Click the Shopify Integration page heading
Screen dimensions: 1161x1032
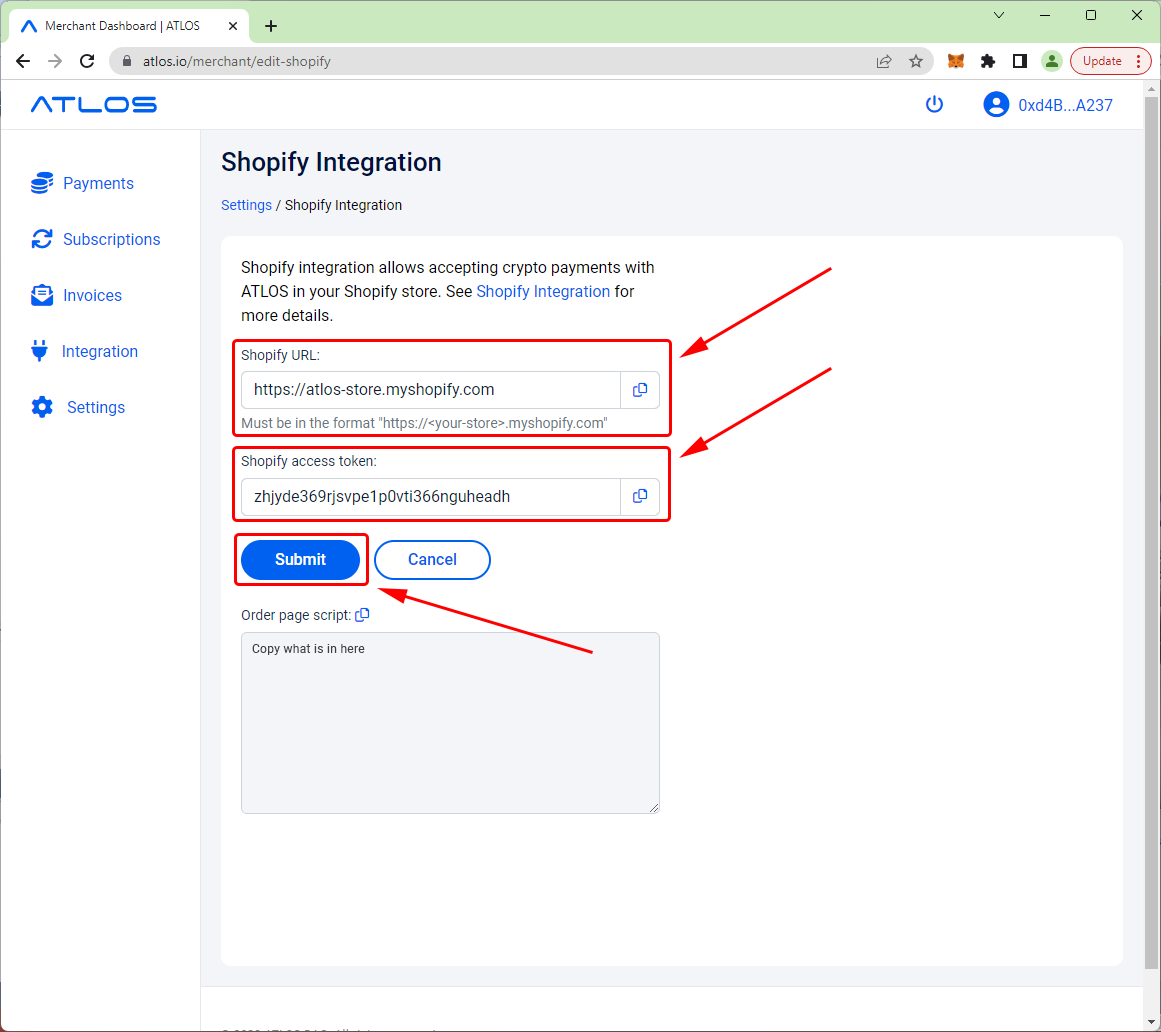point(331,162)
